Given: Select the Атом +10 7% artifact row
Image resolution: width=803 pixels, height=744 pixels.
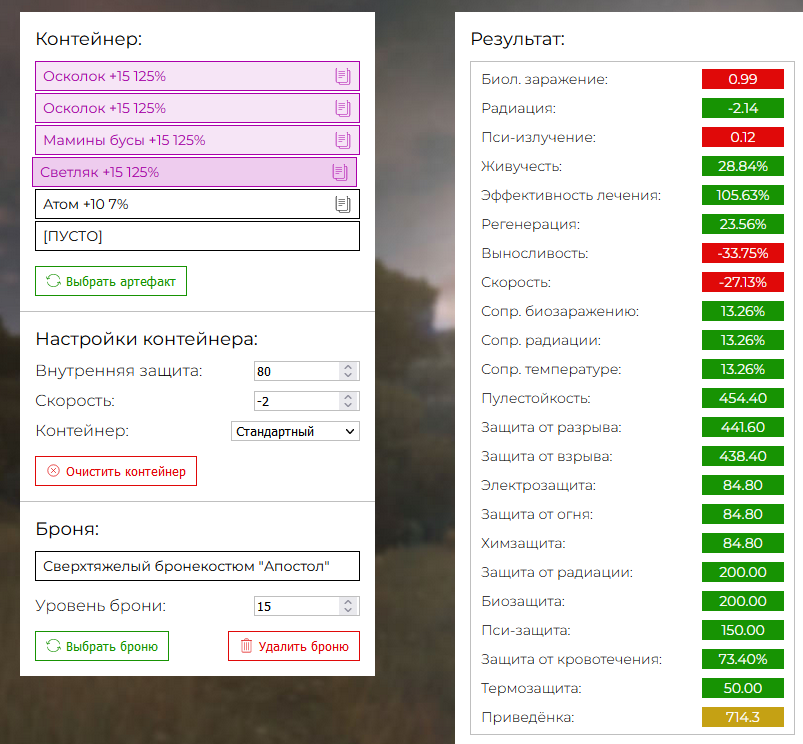Looking at the screenshot, I should [x=197, y=204].
